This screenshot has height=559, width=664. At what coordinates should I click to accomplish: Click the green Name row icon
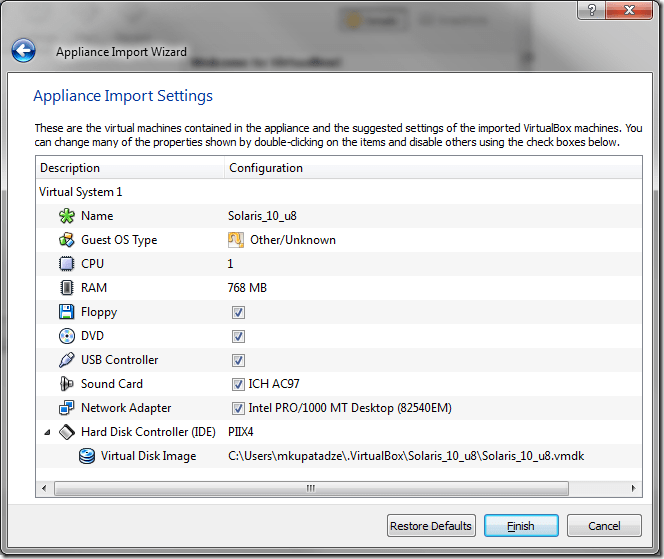[66, 216]
